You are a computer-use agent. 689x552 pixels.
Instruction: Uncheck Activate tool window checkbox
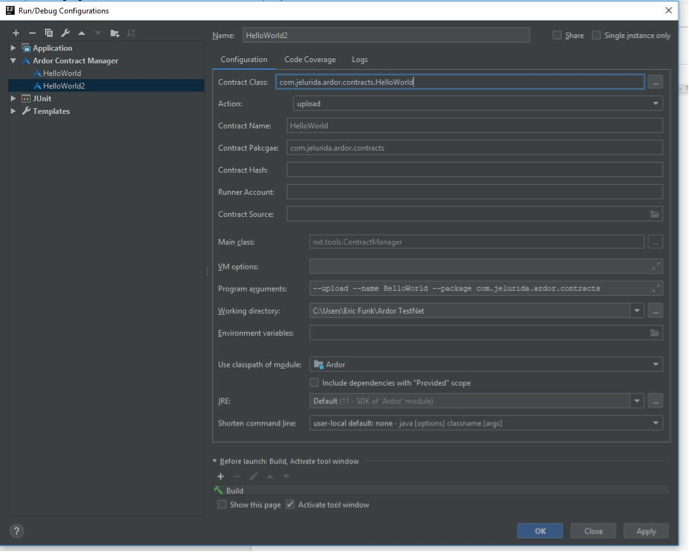pos(290,505)
